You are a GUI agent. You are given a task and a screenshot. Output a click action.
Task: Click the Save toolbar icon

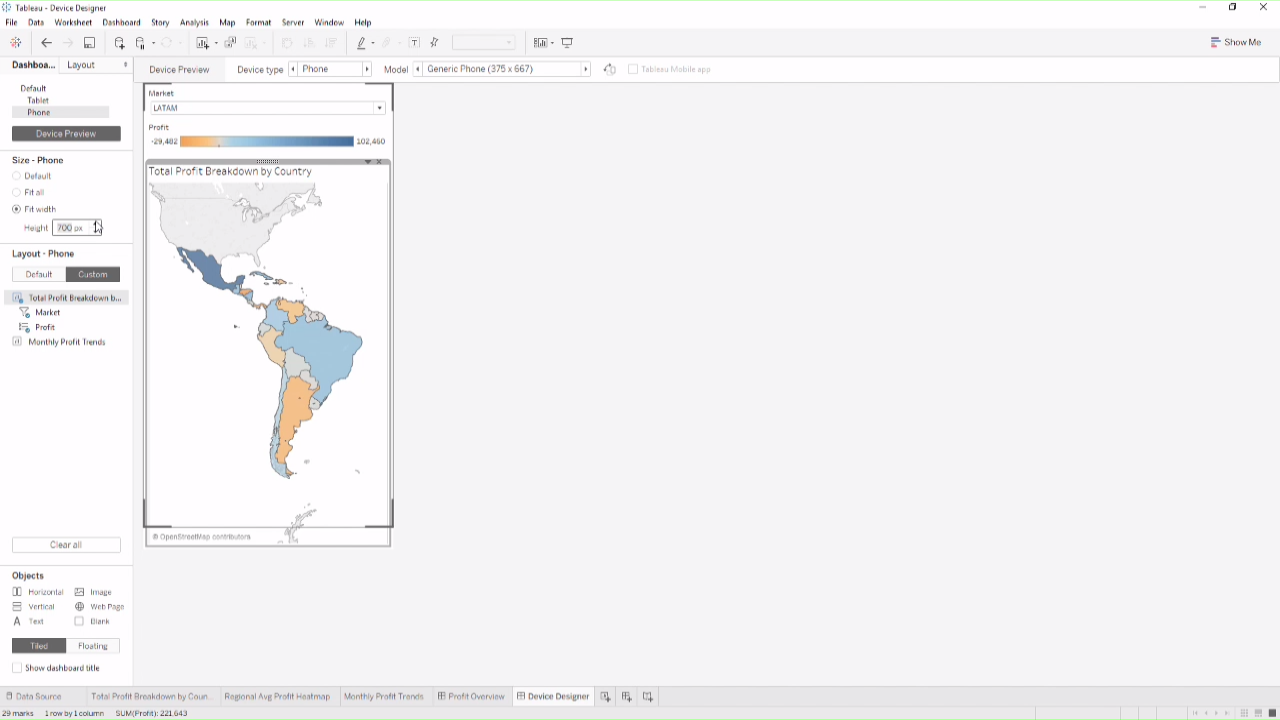tap(89, 43)
